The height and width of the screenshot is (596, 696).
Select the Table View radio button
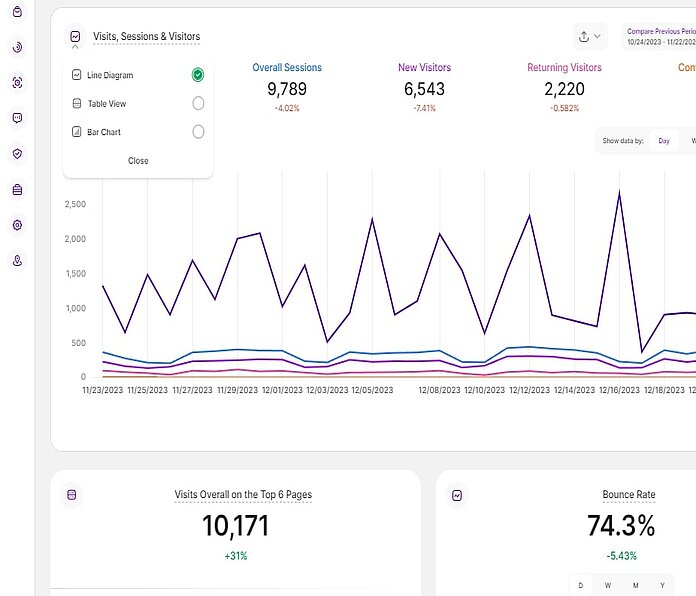[x=198, y=103]
